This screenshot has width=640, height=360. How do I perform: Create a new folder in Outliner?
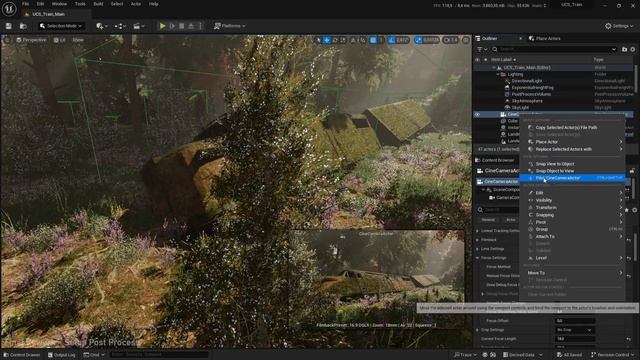[624, 49]
